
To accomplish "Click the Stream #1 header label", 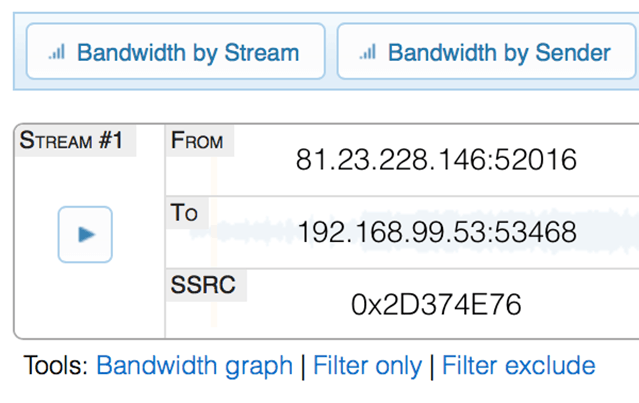I will 70,141.
